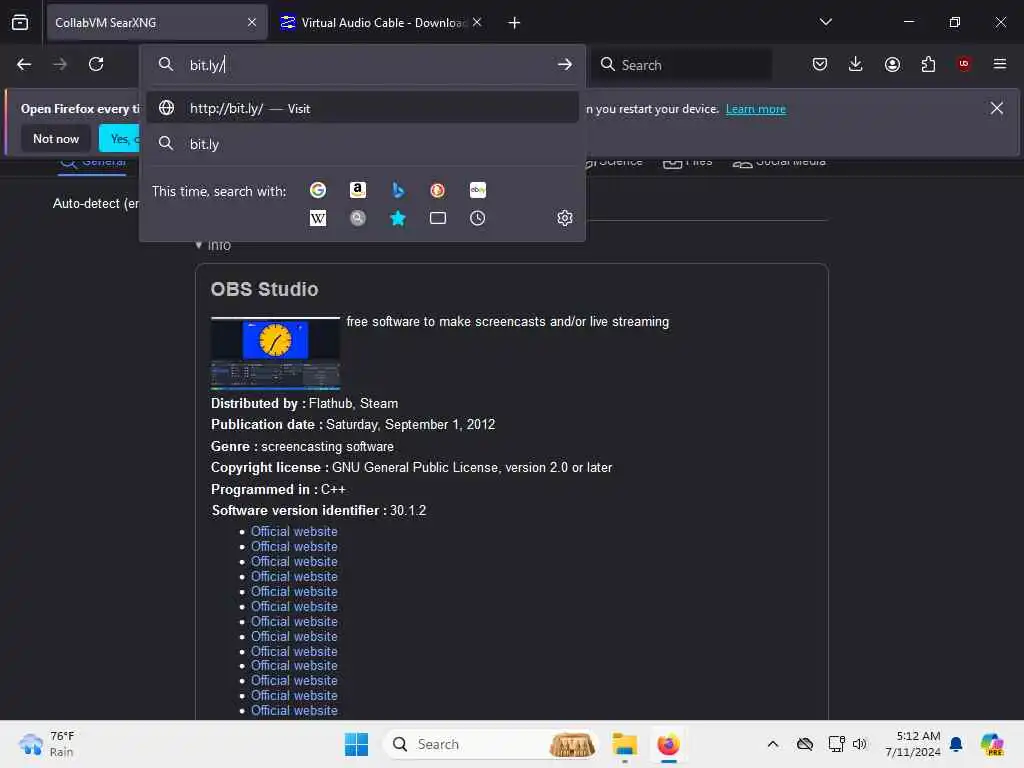1024x768 pixels.
Task: Click Not now in Firefox notification
Action: pos(56,138)
